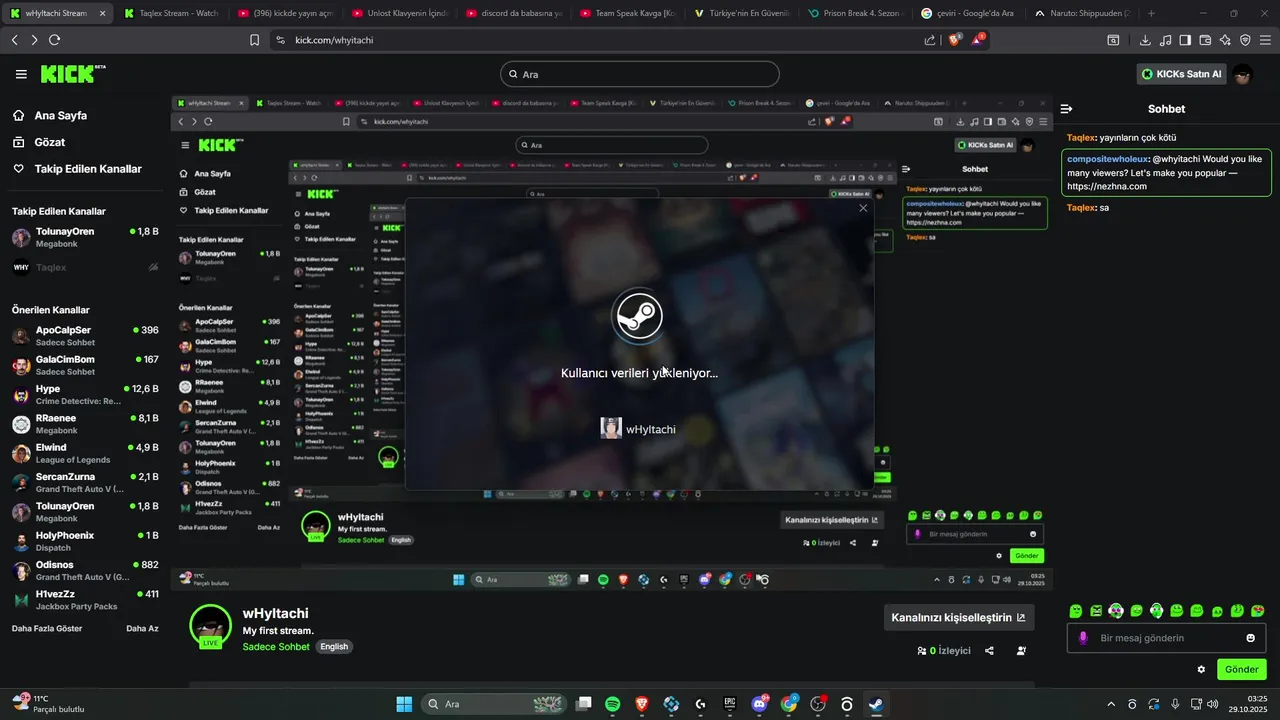This screenshot has width=1280, height=720.
Task: Open the Leo AI sparkle icon
Action: tap(1225, 40)
